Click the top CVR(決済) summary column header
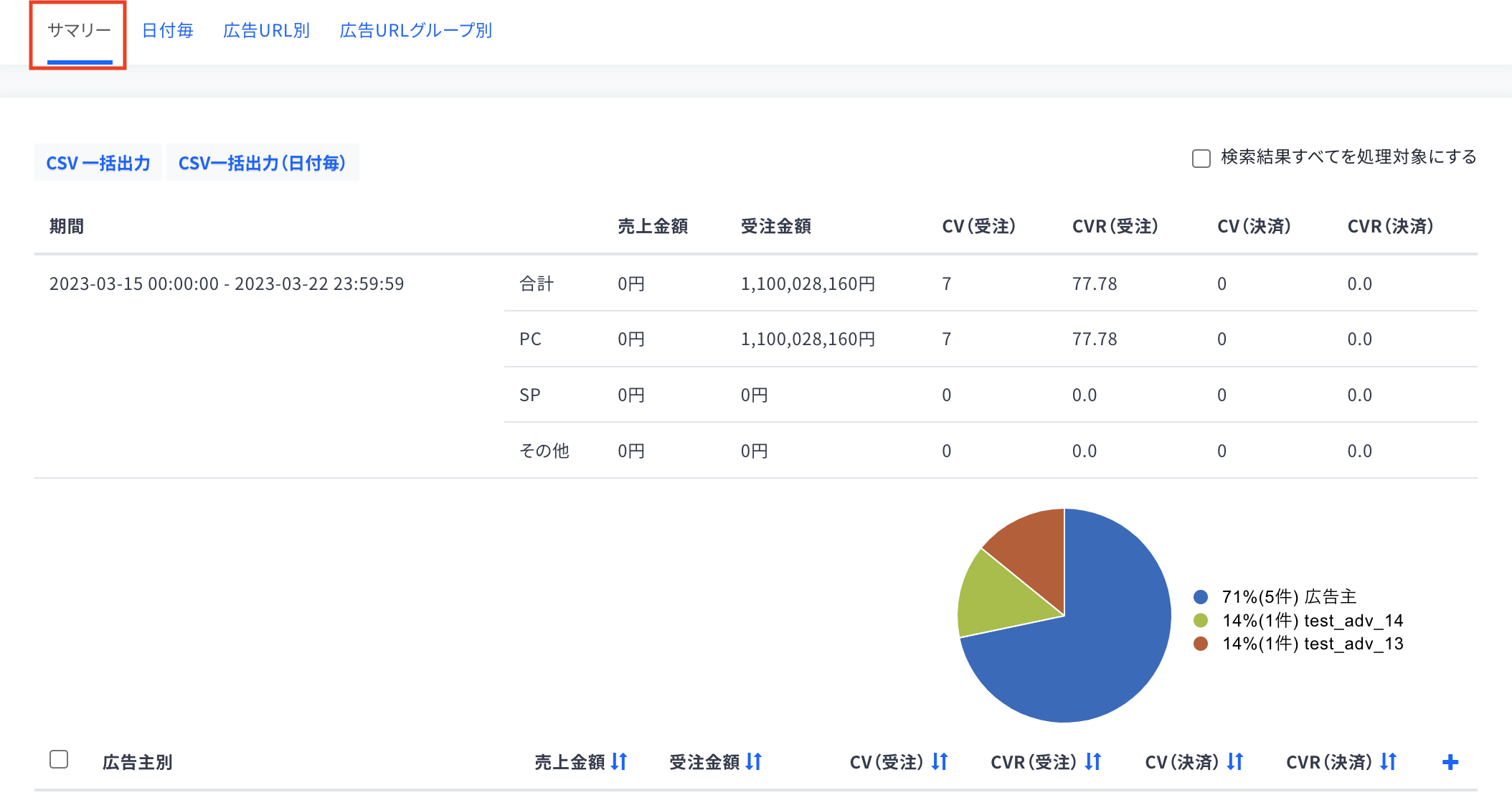Screen dimensions: 1512x808 point(1390,226)
